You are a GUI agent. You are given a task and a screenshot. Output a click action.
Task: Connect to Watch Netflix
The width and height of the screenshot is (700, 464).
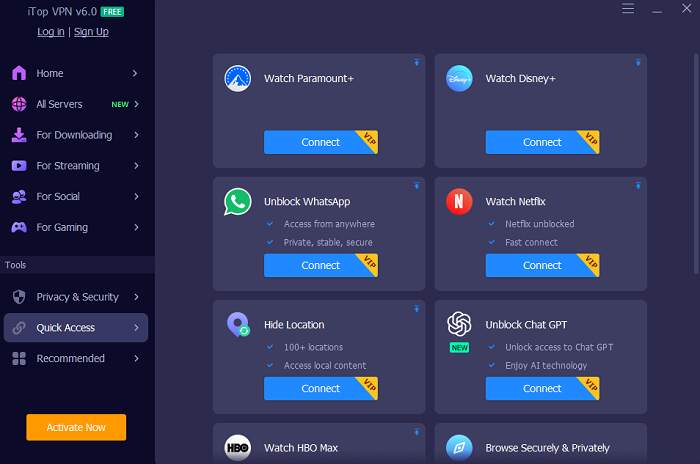pos(542,265)
